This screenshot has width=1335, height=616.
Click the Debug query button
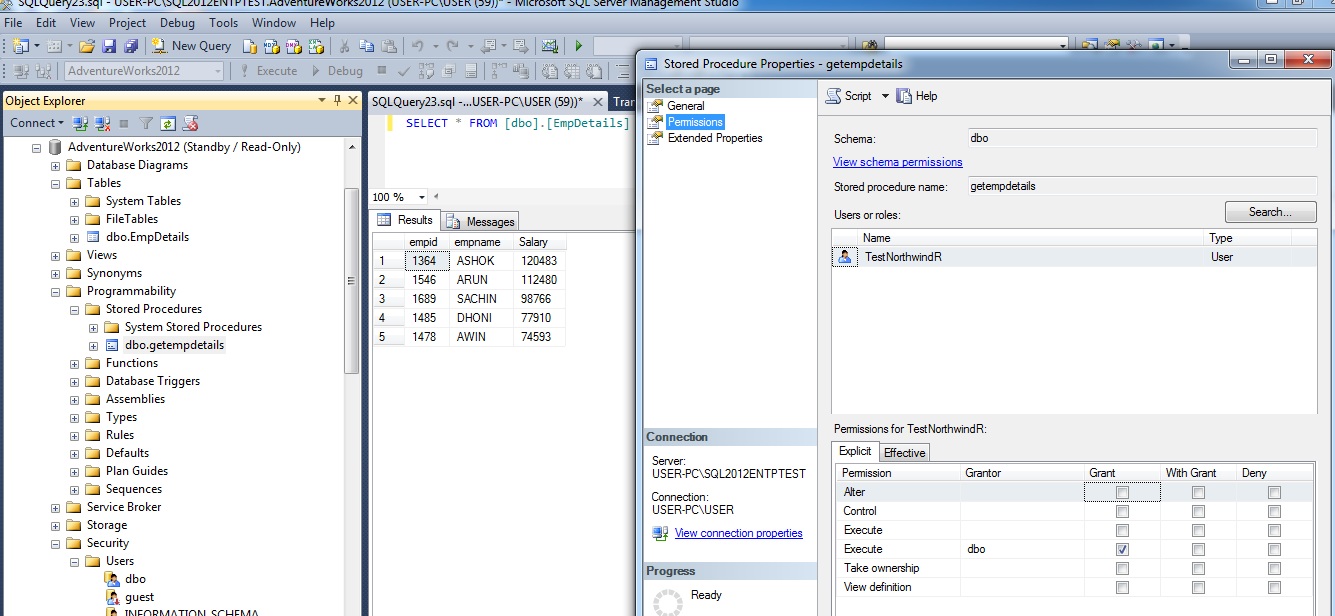point(337,71)
